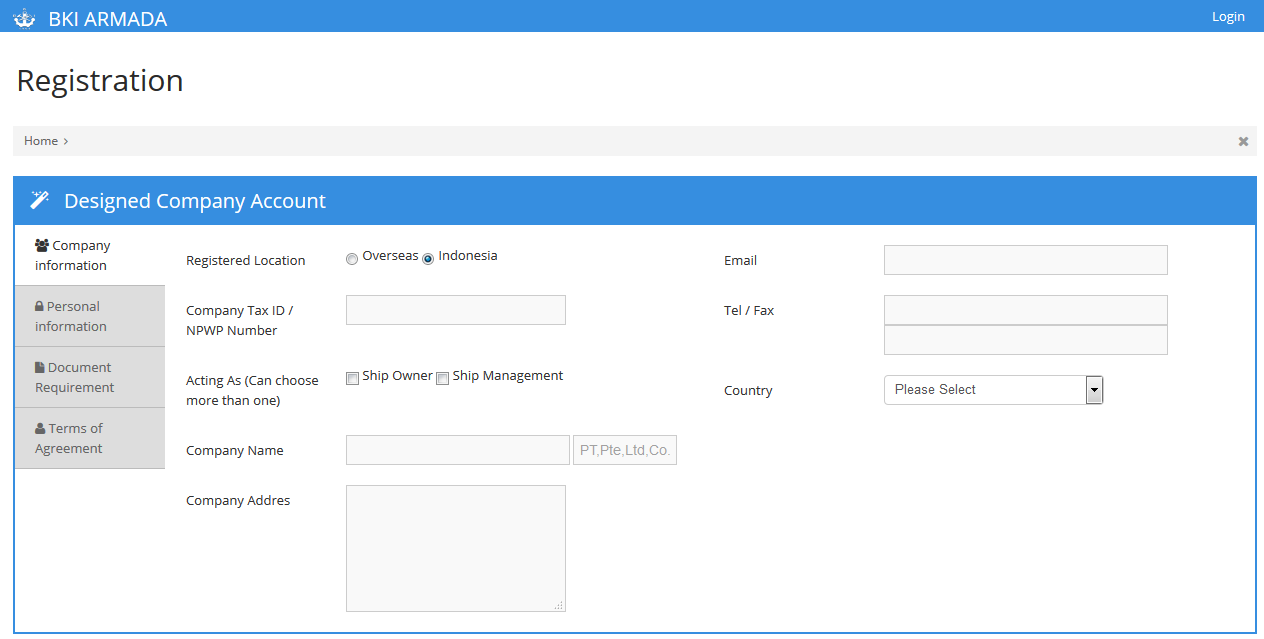Screen dimensions: 1264x639
Task: Click the users icon beside Company information
Action: 42,245
